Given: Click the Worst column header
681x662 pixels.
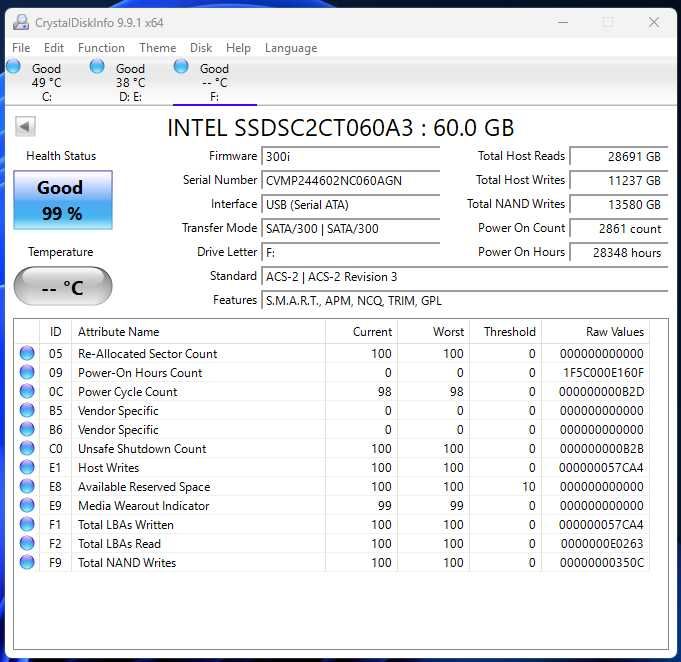Looking at the screenshot, I should (x=433, y=332).
